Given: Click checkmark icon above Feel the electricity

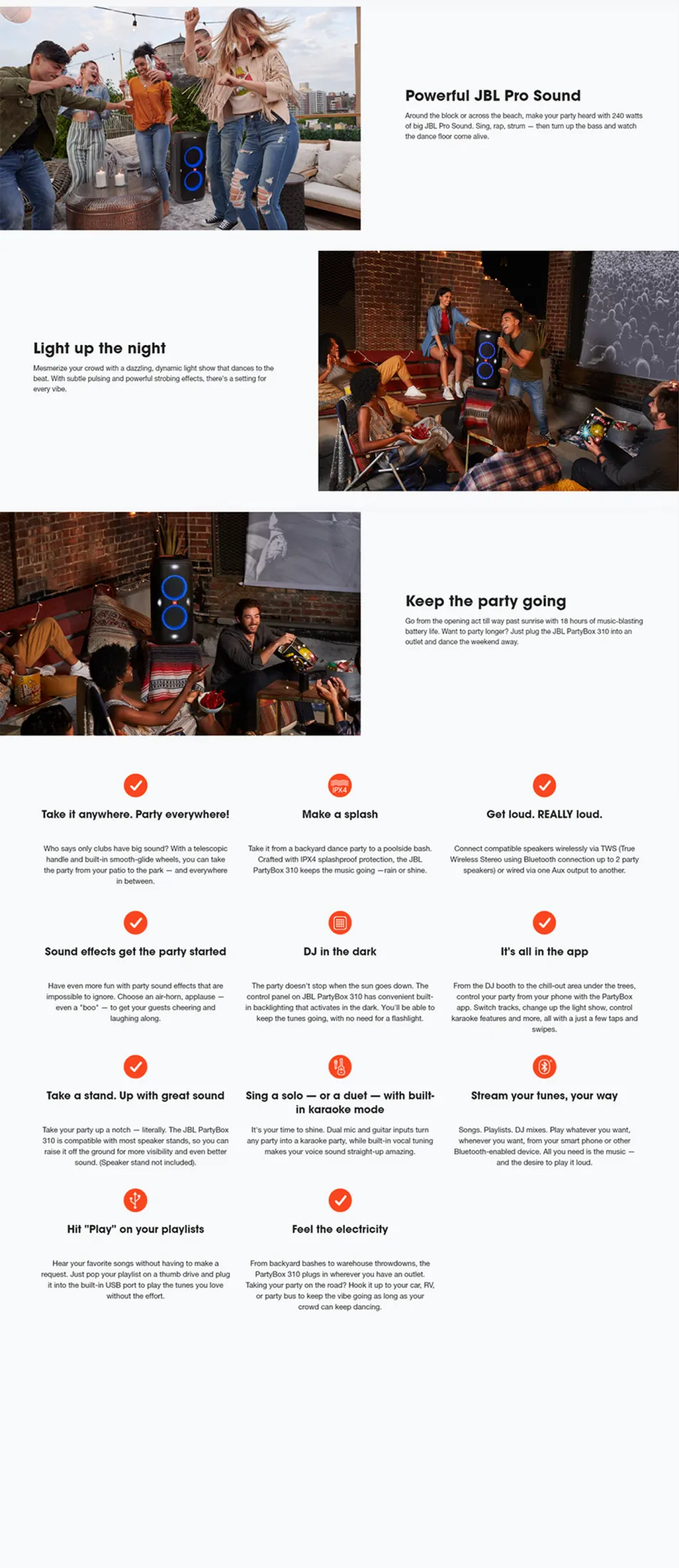Looking at the screenshot, I should pos(340,1200).
